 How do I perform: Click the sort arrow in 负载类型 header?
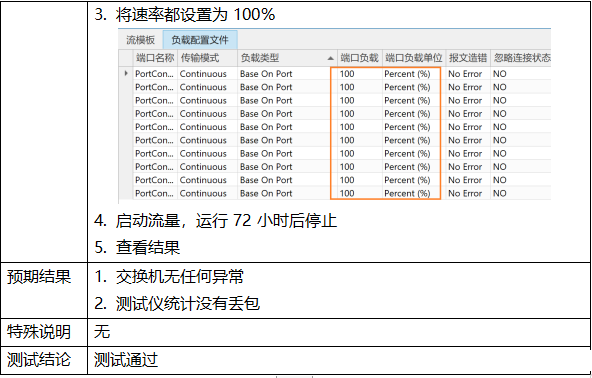click(x=330, y=58)
